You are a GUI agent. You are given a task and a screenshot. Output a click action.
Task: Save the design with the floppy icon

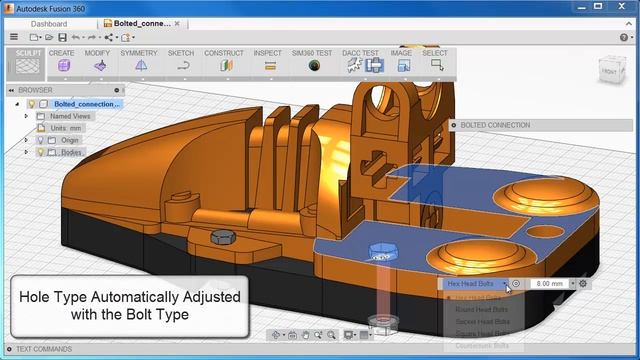62,38
